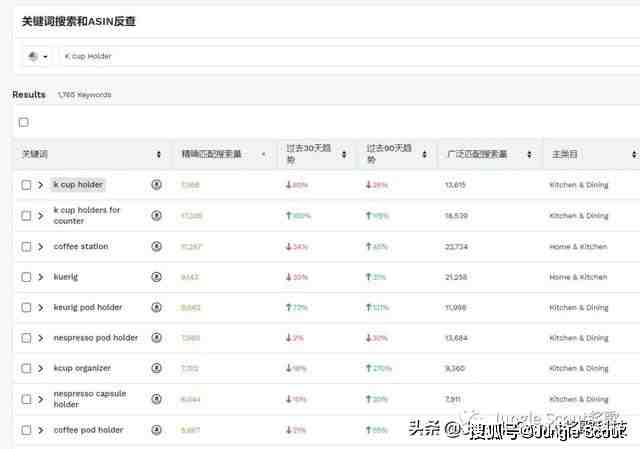
Task: Click 'Kitchen & Dining' in keurig pod holder row
Action: pyautogui.click(x=579, y=307)
